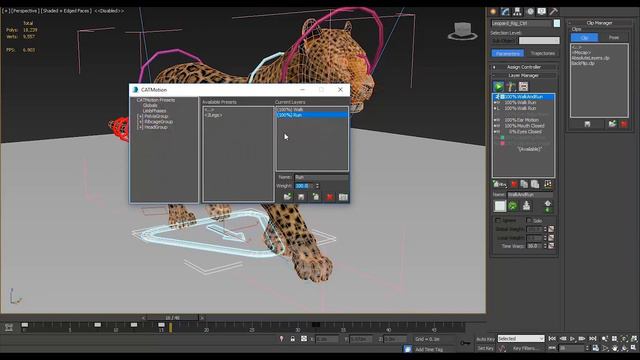Toggle visibility of Eyes Closed layer

coord(497,131)
